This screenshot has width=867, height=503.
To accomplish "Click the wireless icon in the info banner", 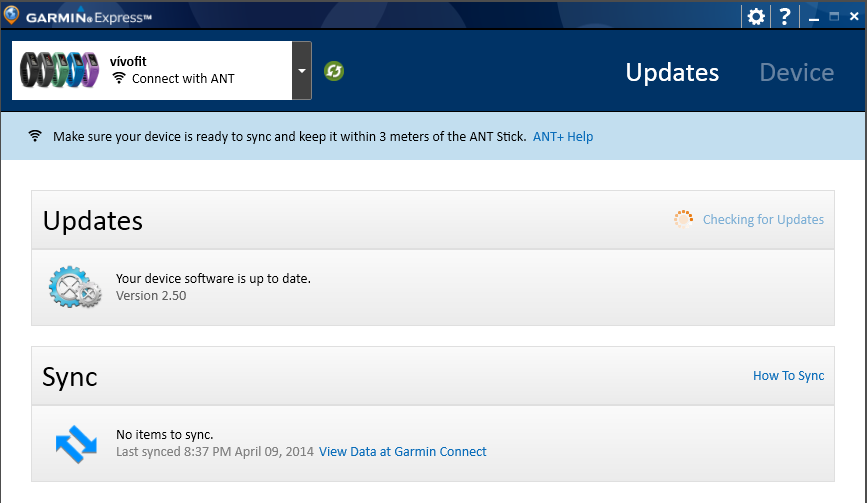I will click(x=35, y=136).
